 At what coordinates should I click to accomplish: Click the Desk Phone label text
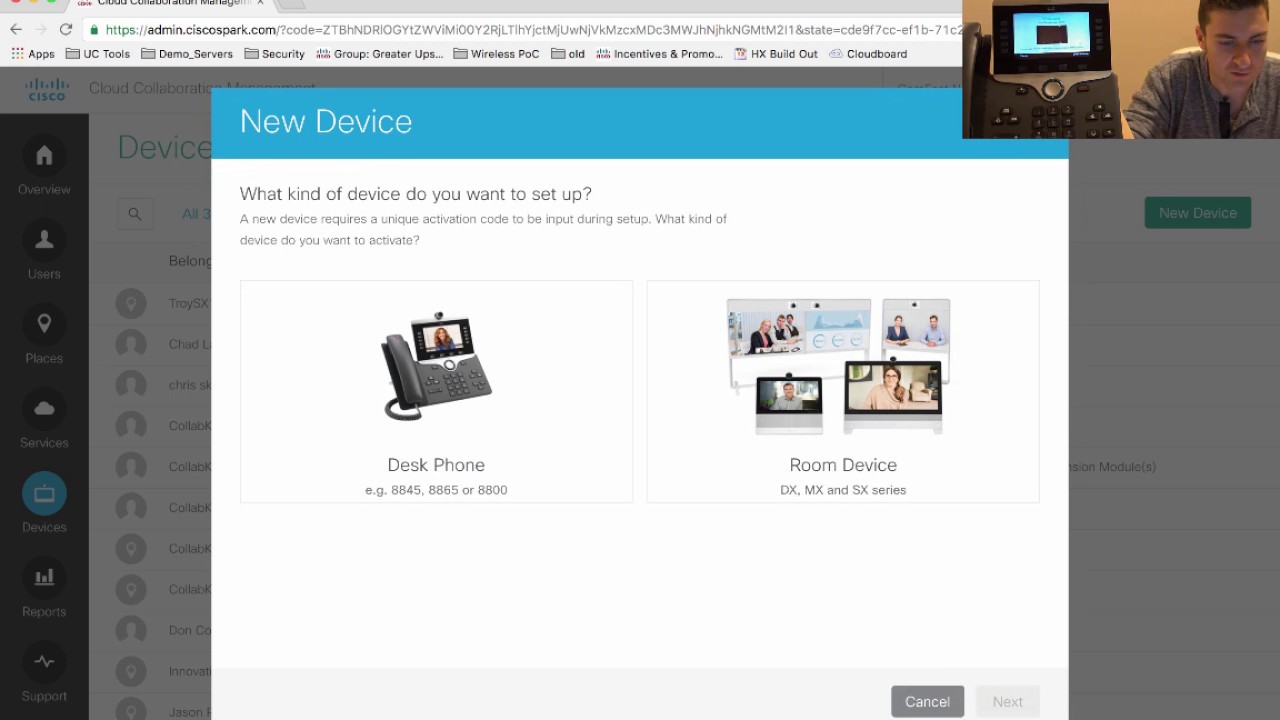(x=436, y=465)
